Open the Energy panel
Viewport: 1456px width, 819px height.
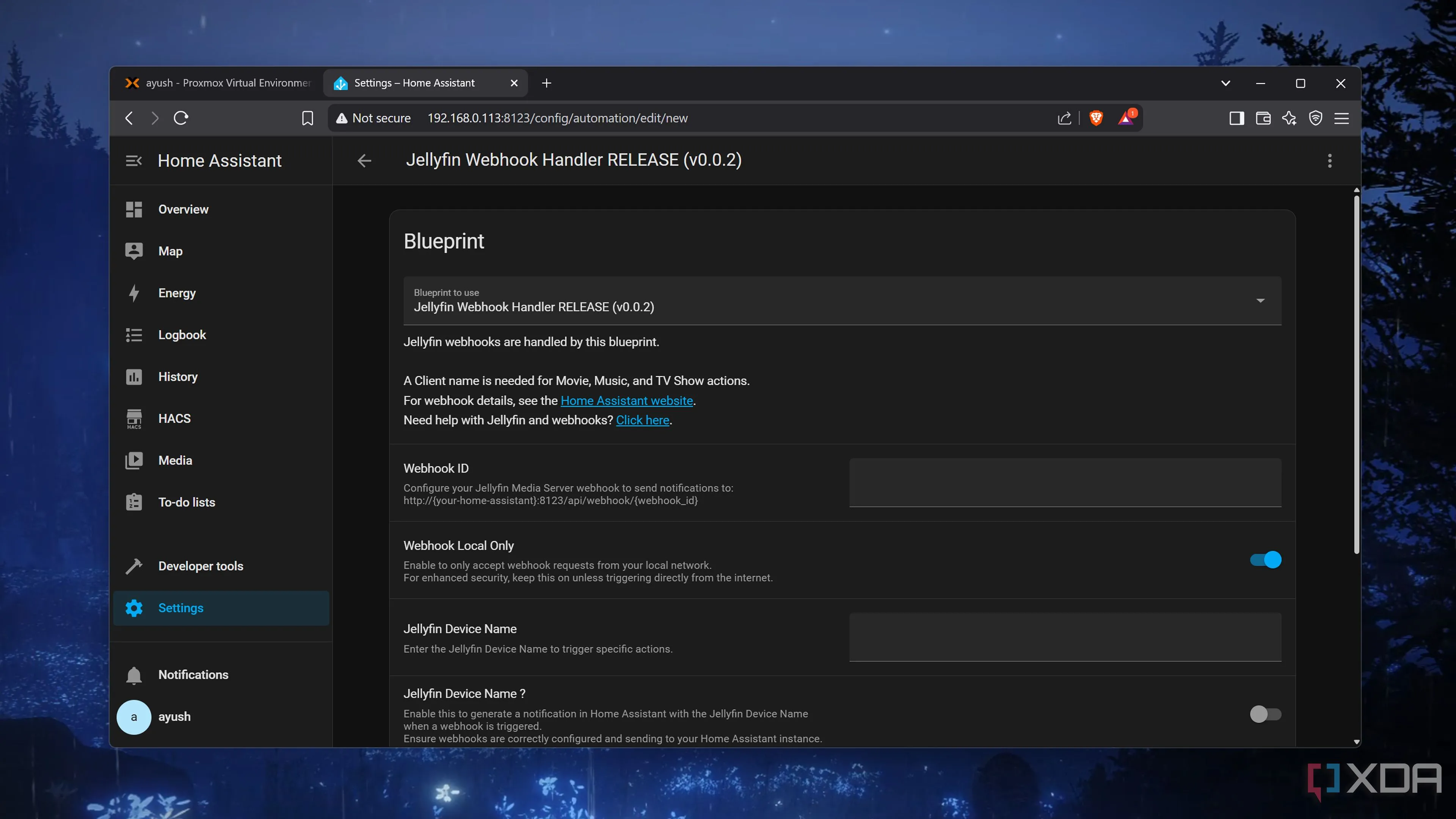tap(221, 293)
